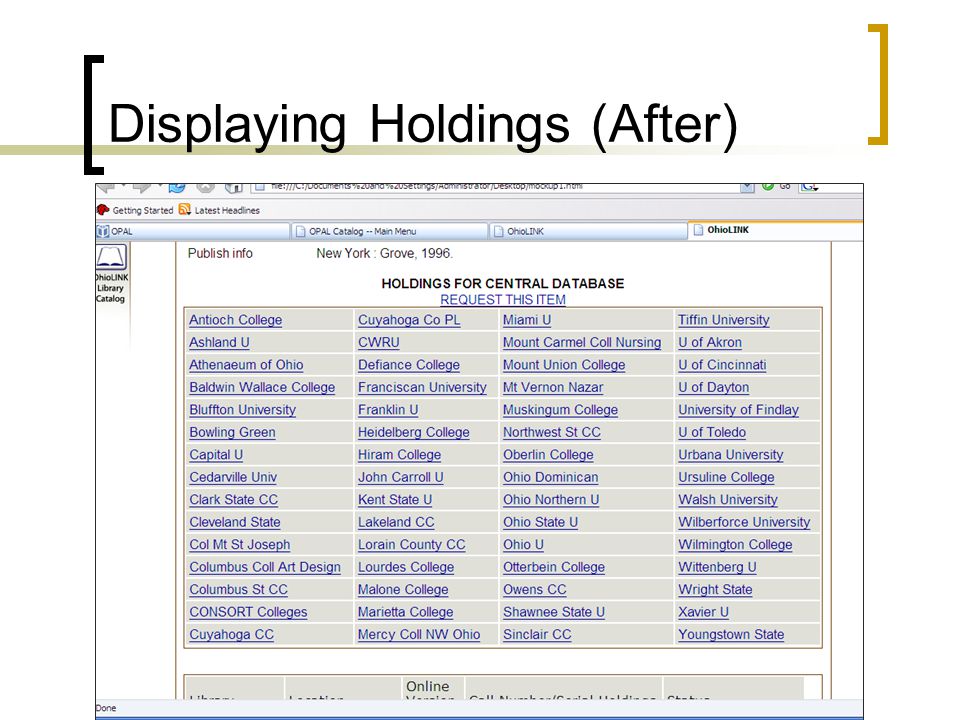960x720 pixels.
Task: Open the Miami U link
Action: 527,320
